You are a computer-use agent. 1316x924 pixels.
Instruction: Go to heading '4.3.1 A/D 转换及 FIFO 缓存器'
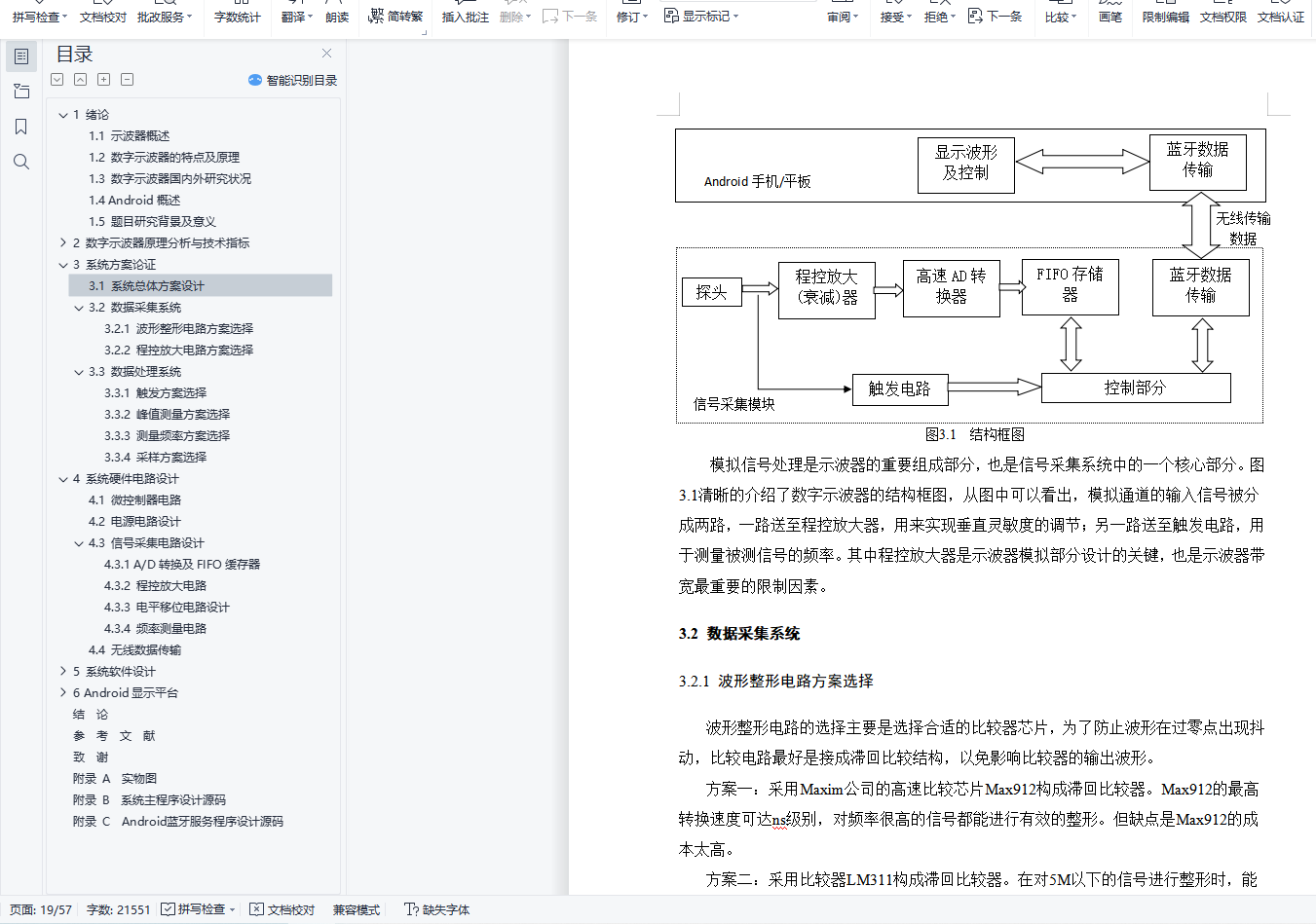click(x=182, y=565)
